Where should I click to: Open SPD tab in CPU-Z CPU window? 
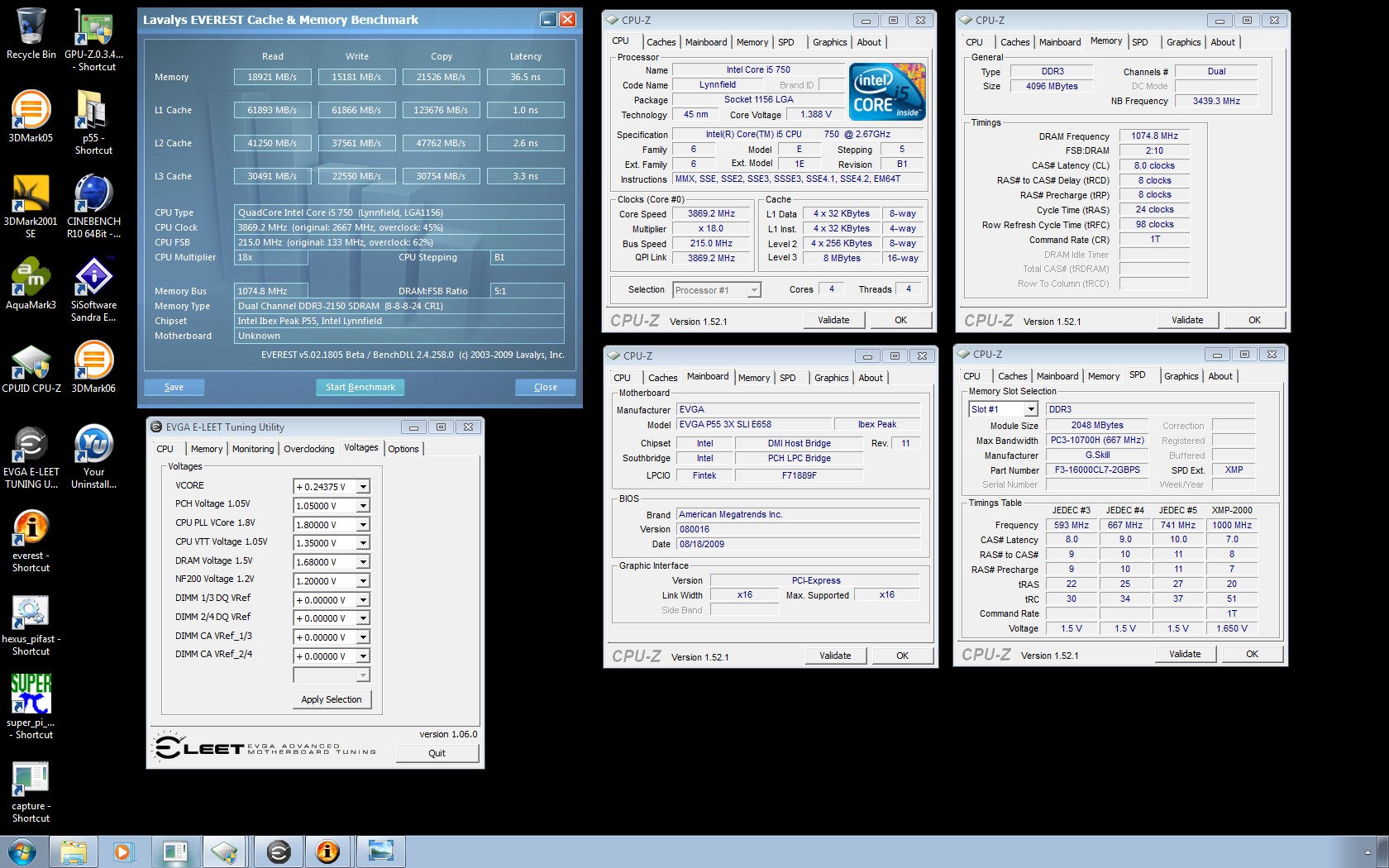785,42
